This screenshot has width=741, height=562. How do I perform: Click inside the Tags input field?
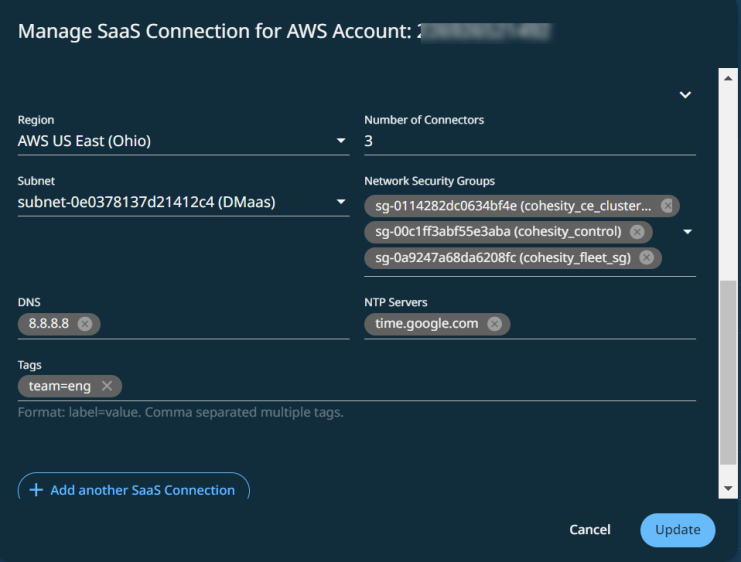coord(400,386)
